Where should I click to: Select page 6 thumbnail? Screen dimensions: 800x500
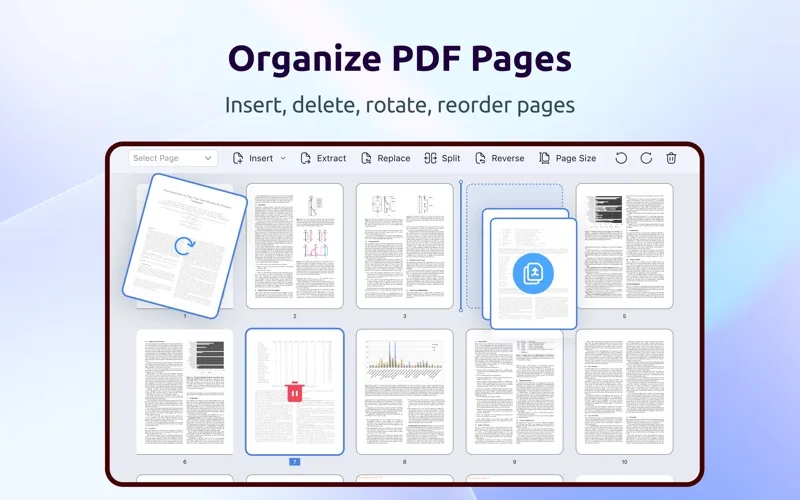pyautogui.click(x=185, y=392)
